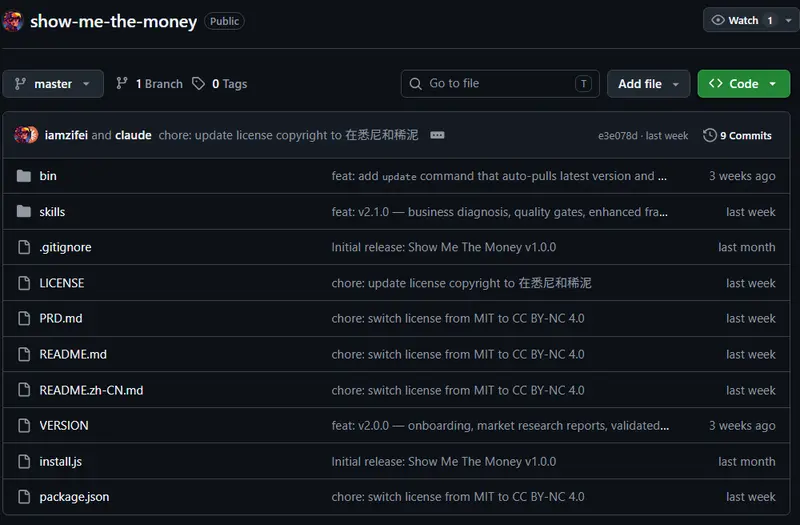Click the README.zh-CN.md file icon
Viewport: 800px width, 525px height.
(24, 390)
